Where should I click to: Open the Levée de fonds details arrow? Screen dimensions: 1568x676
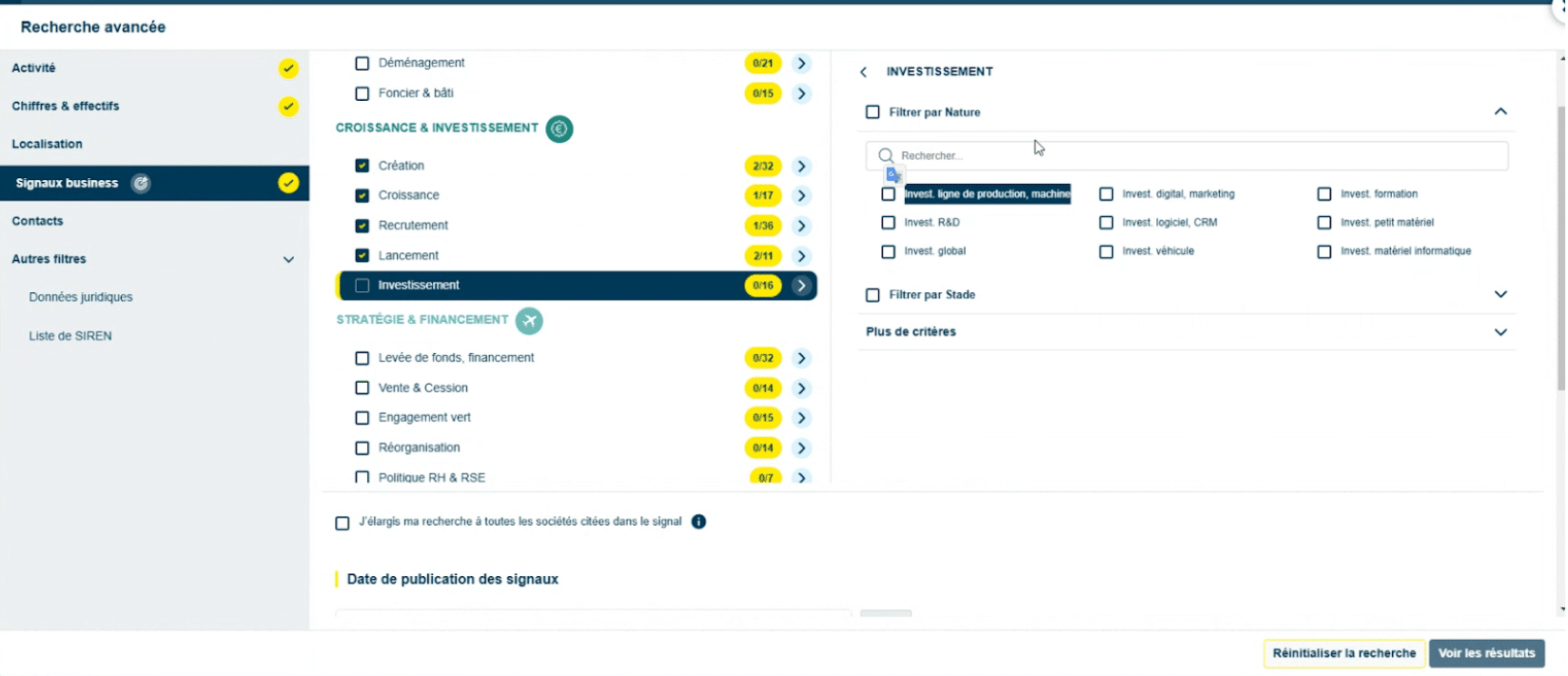click(802, 358)
